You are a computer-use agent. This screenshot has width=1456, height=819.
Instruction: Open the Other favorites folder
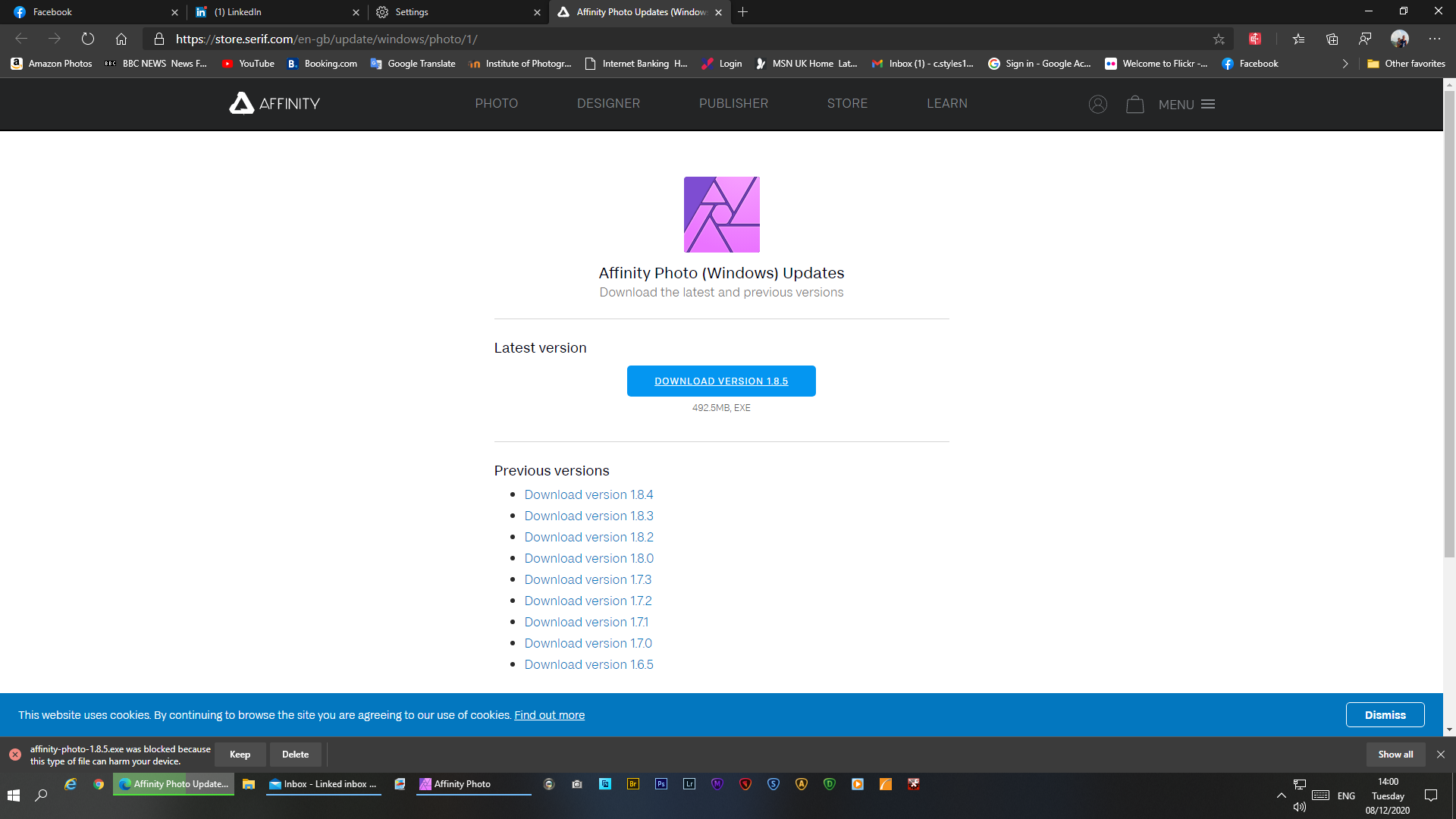(x=1407, y=64)
